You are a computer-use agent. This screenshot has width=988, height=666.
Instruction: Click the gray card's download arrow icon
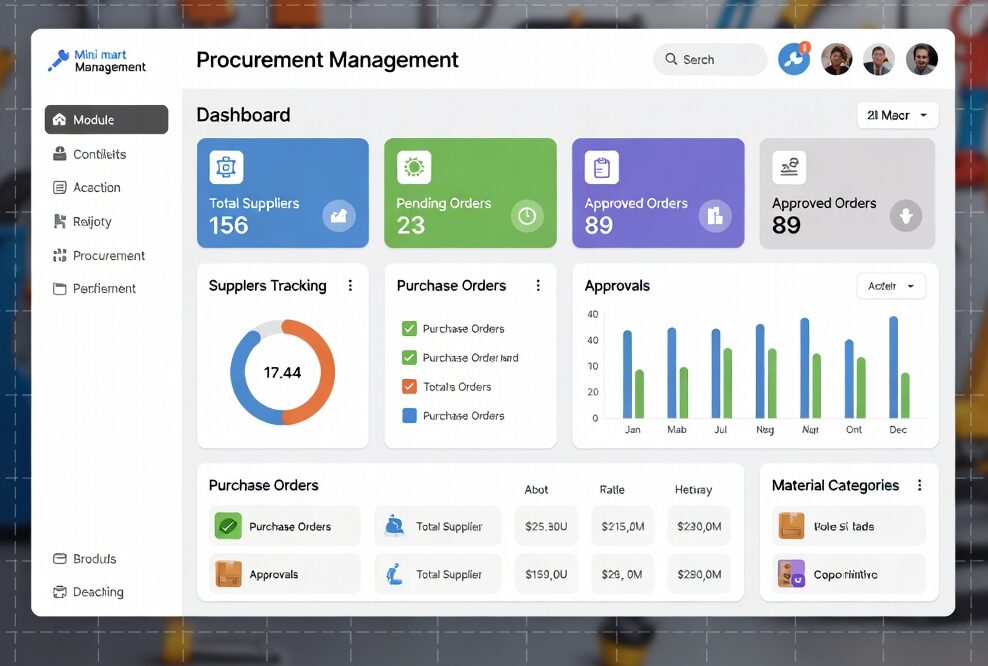tap(905, 215)
